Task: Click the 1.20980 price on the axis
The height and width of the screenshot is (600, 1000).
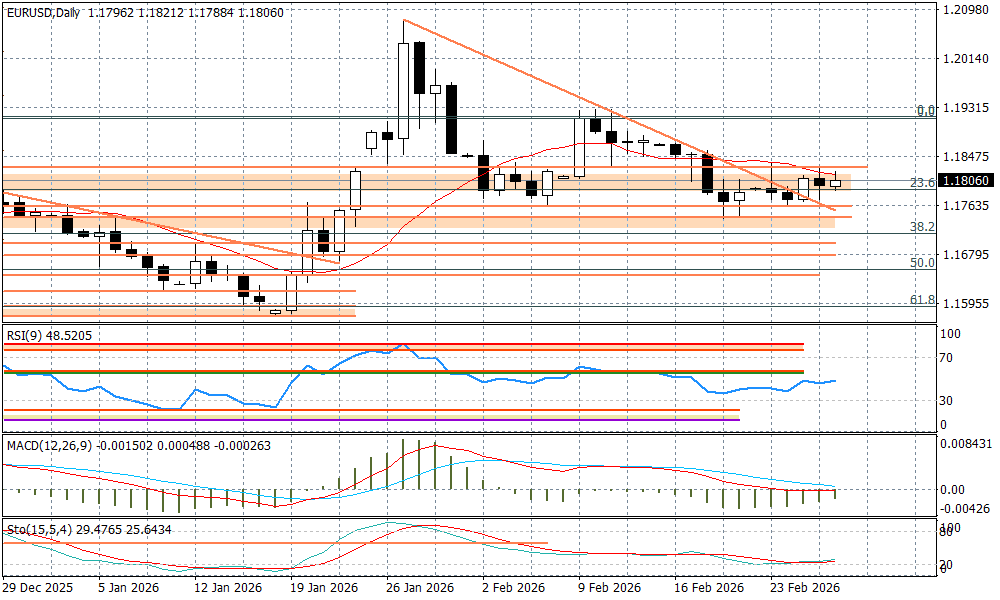Action: pyautogui.click(x=963, y=10)
